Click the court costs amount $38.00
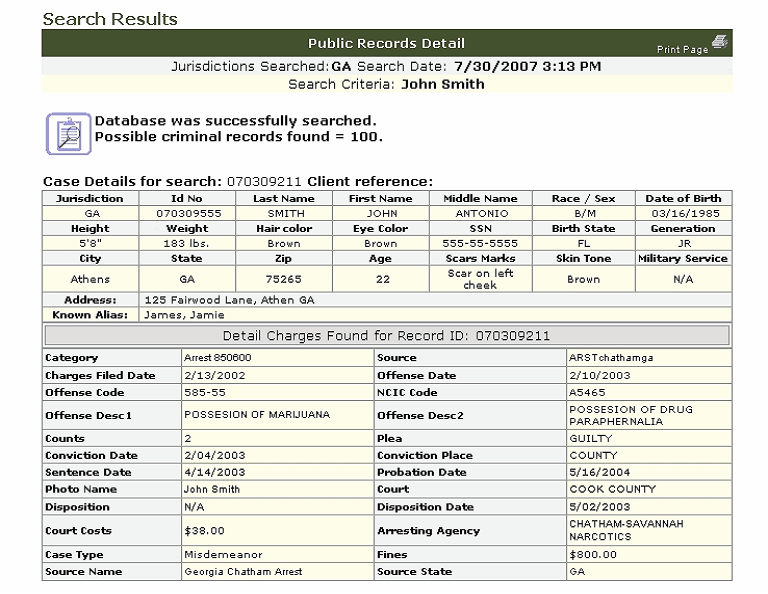Screen dimensions: 768x594 click(x=203, y=530)
